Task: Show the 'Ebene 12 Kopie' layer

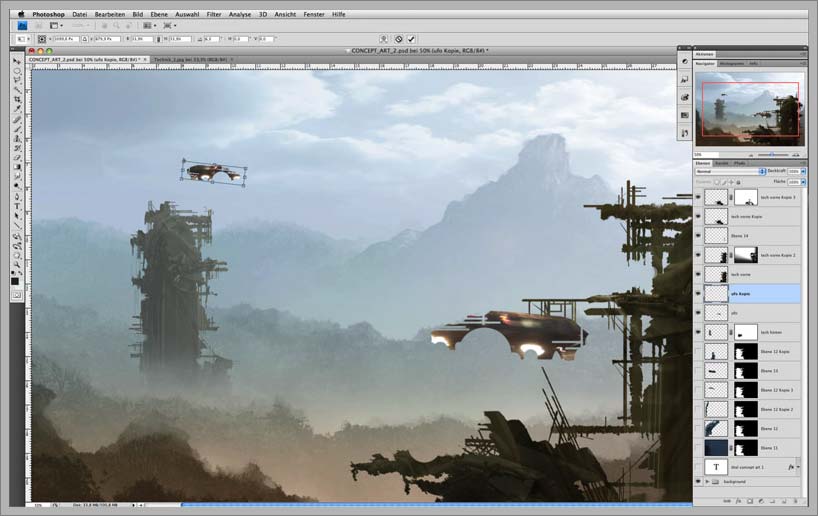Action: tap(698, 352)
